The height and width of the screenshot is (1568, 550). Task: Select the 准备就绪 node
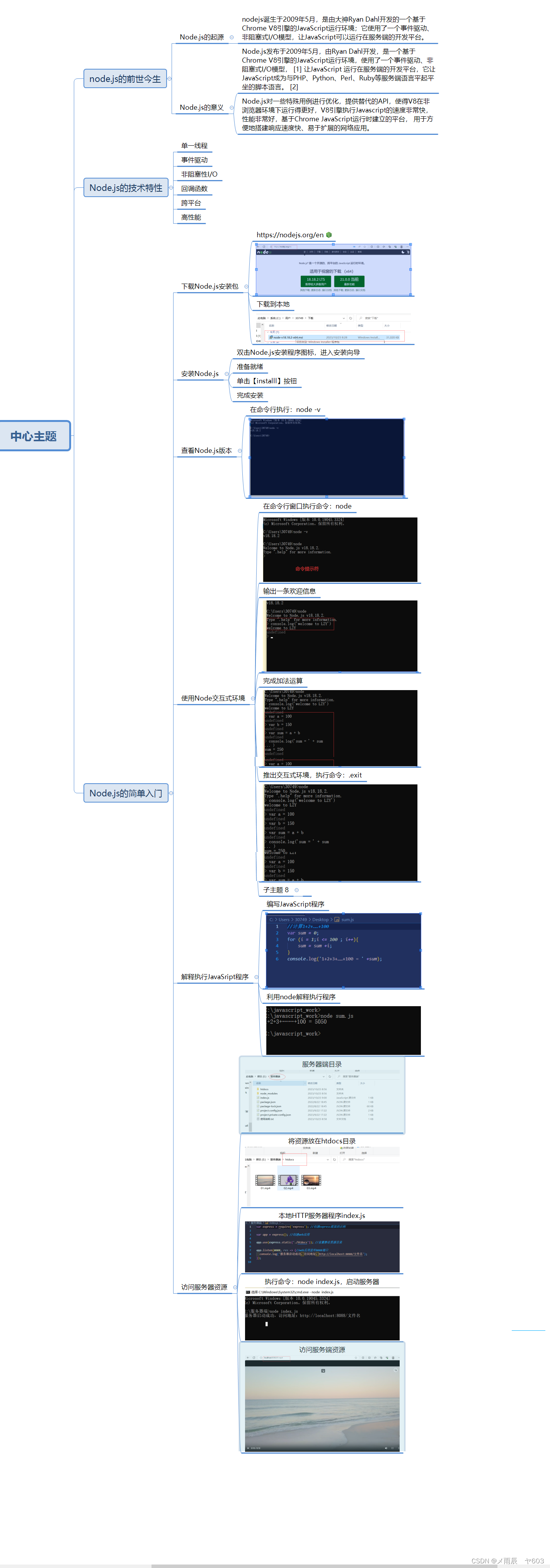click(x=250, y=367)
